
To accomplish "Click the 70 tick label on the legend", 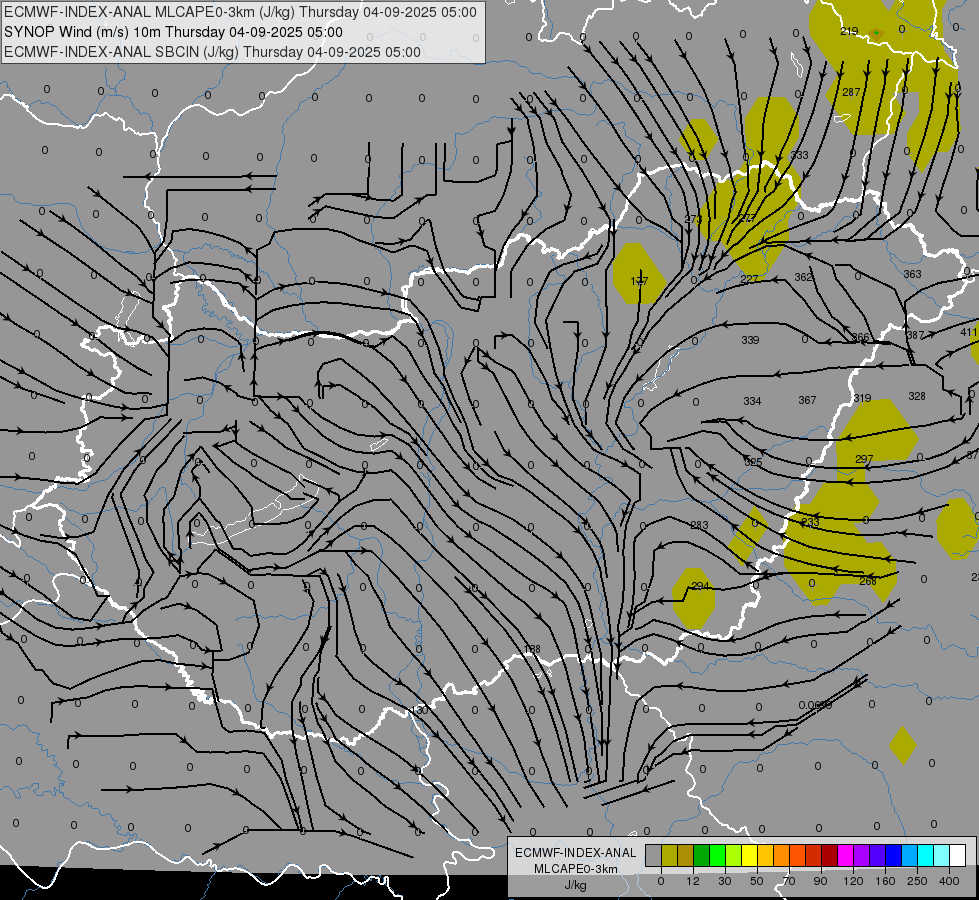I will (789, 881).
